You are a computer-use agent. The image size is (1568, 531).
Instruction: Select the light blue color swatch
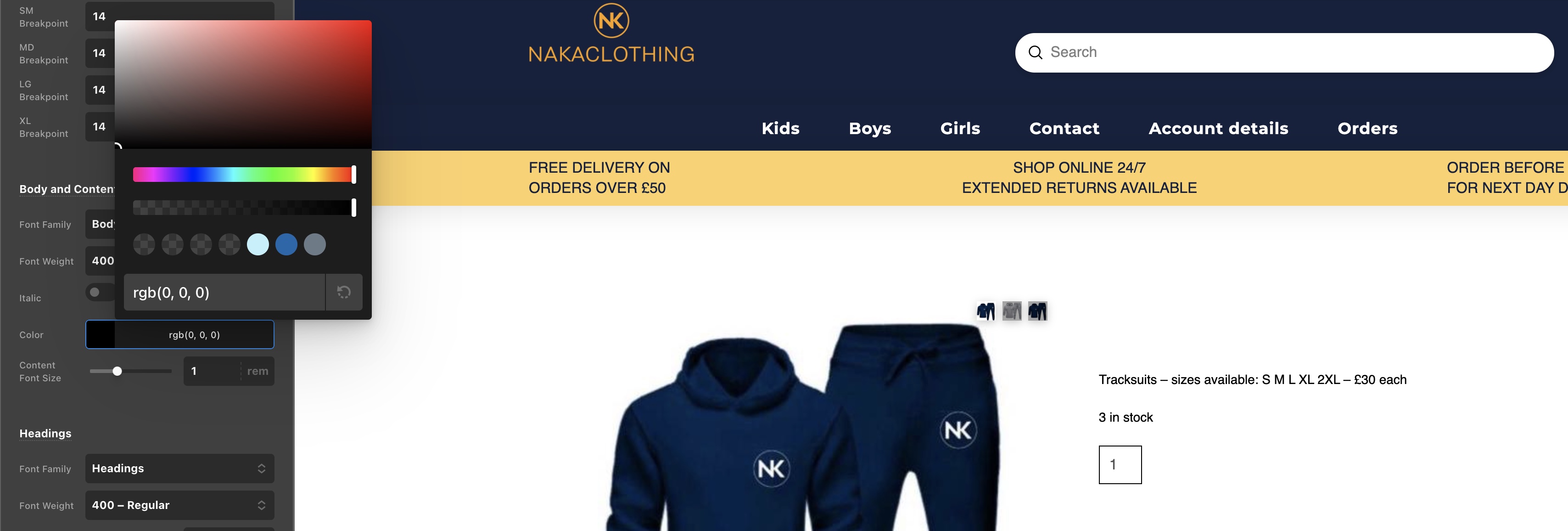pos(258,245)
